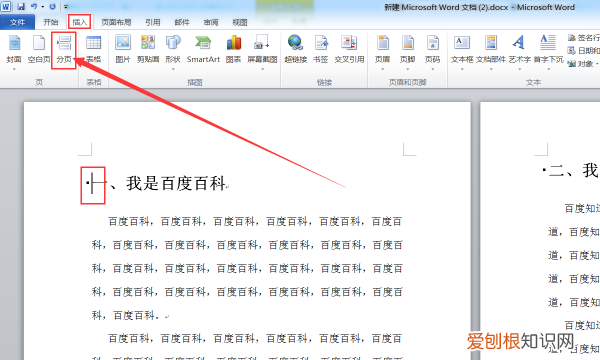
Task: Switch to the Insert (插入) tab
Action: coord(80,22)
